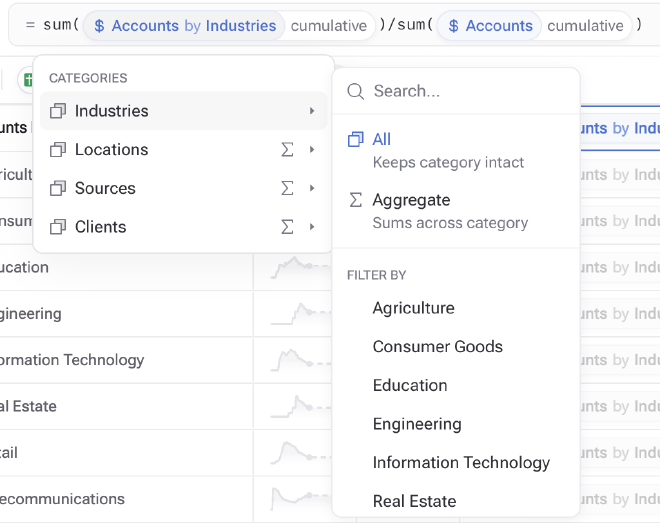Click the All option stack icon
Screen dimensions: 660x523
coord(355,139)
